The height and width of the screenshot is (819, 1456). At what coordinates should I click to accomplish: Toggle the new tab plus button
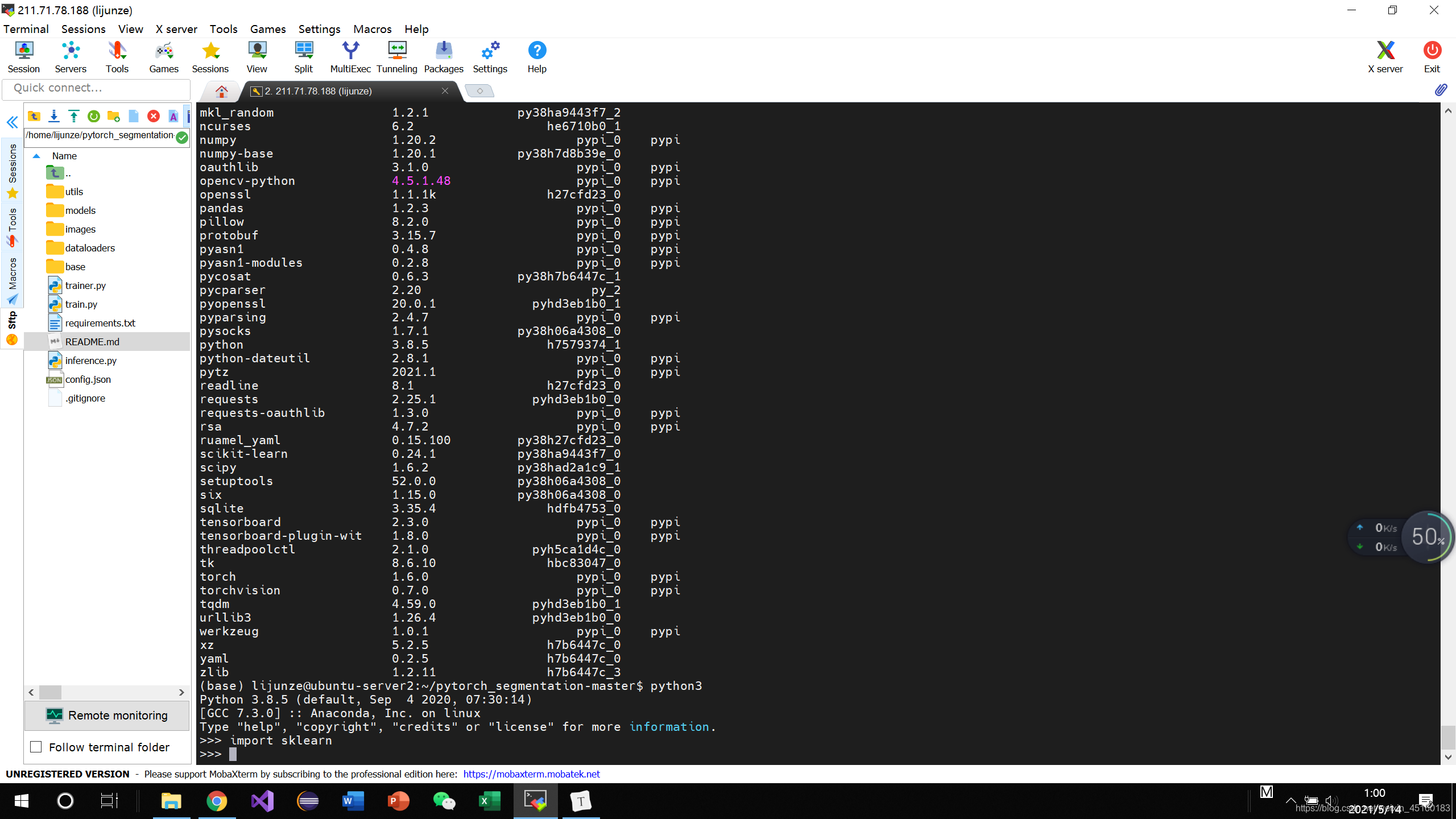(479, 91)
